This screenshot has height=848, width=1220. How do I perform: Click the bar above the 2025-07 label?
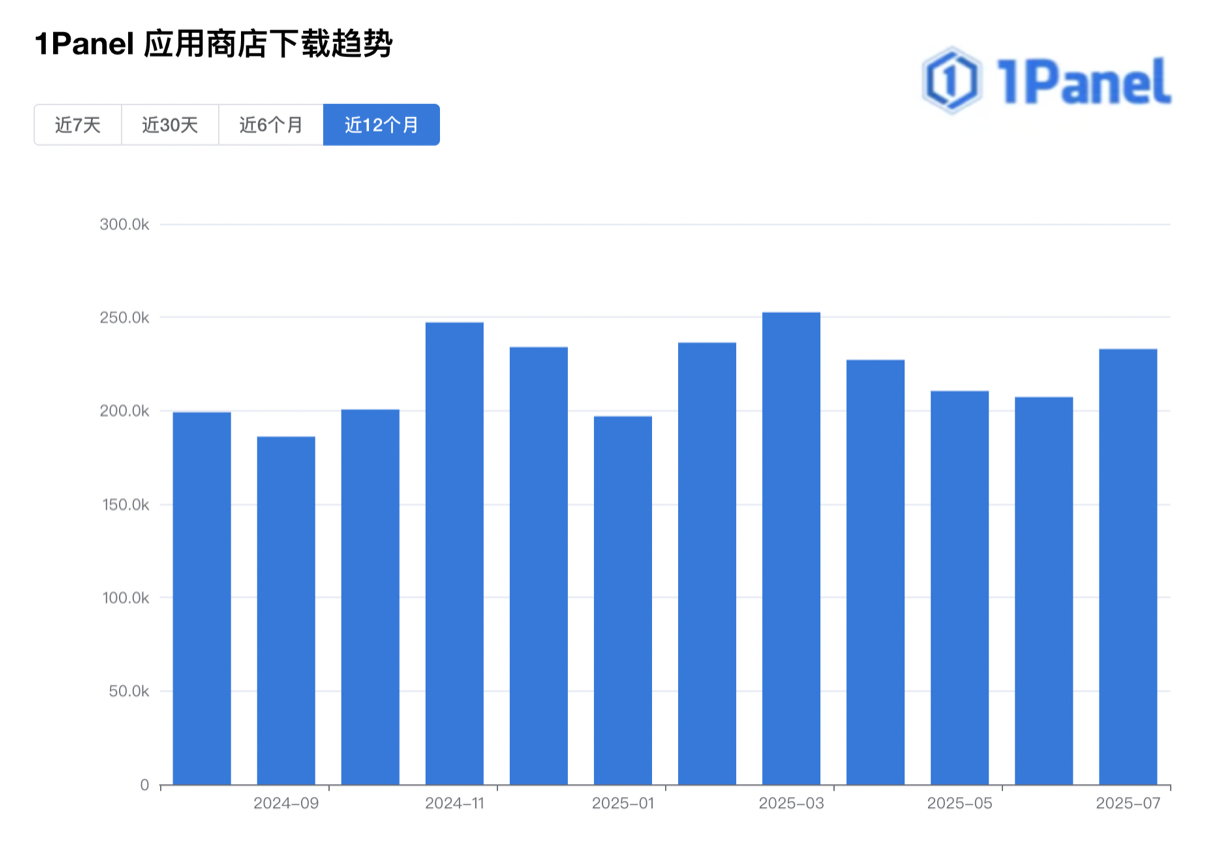pos(1128,567)
